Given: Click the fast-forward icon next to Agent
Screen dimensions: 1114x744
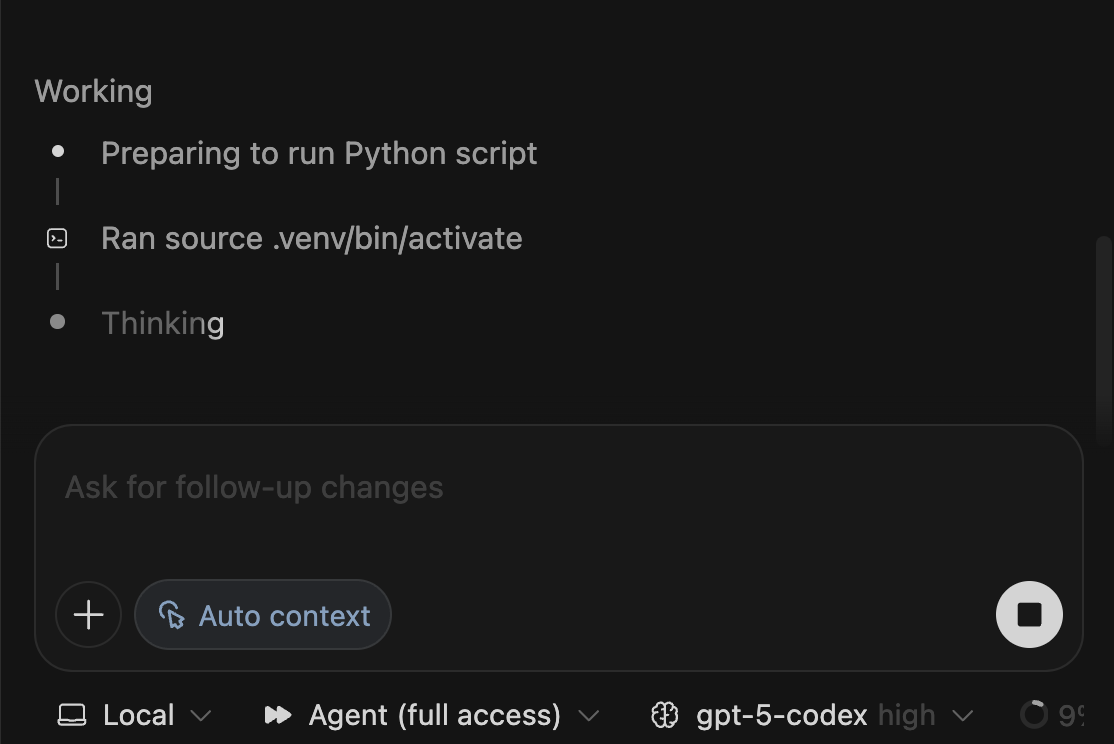Looking at the screenshot, I should (x=277, y=715).
